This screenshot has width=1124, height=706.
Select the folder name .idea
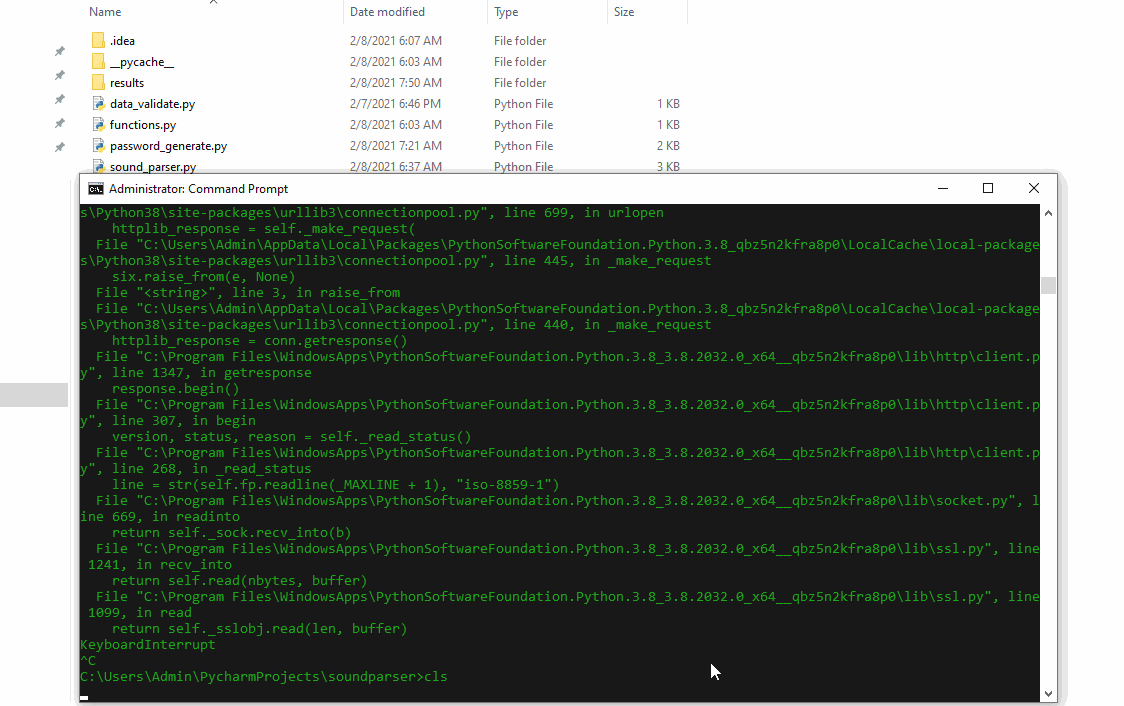point(122,41)
